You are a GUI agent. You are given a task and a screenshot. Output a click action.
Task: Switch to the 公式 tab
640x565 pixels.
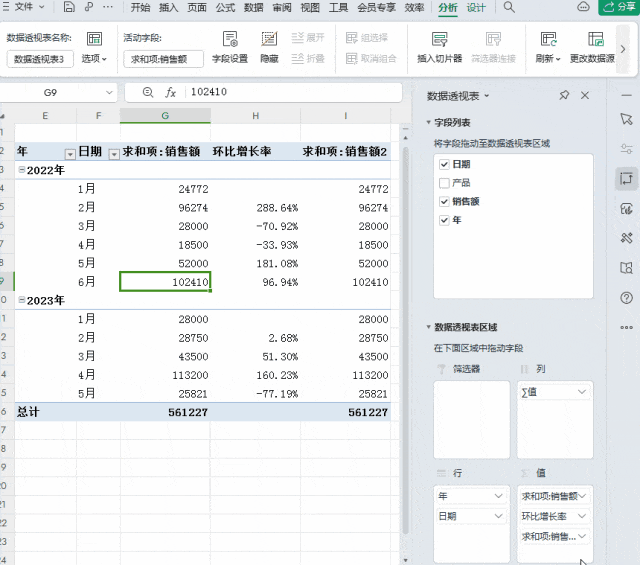(x=225, y=7)
